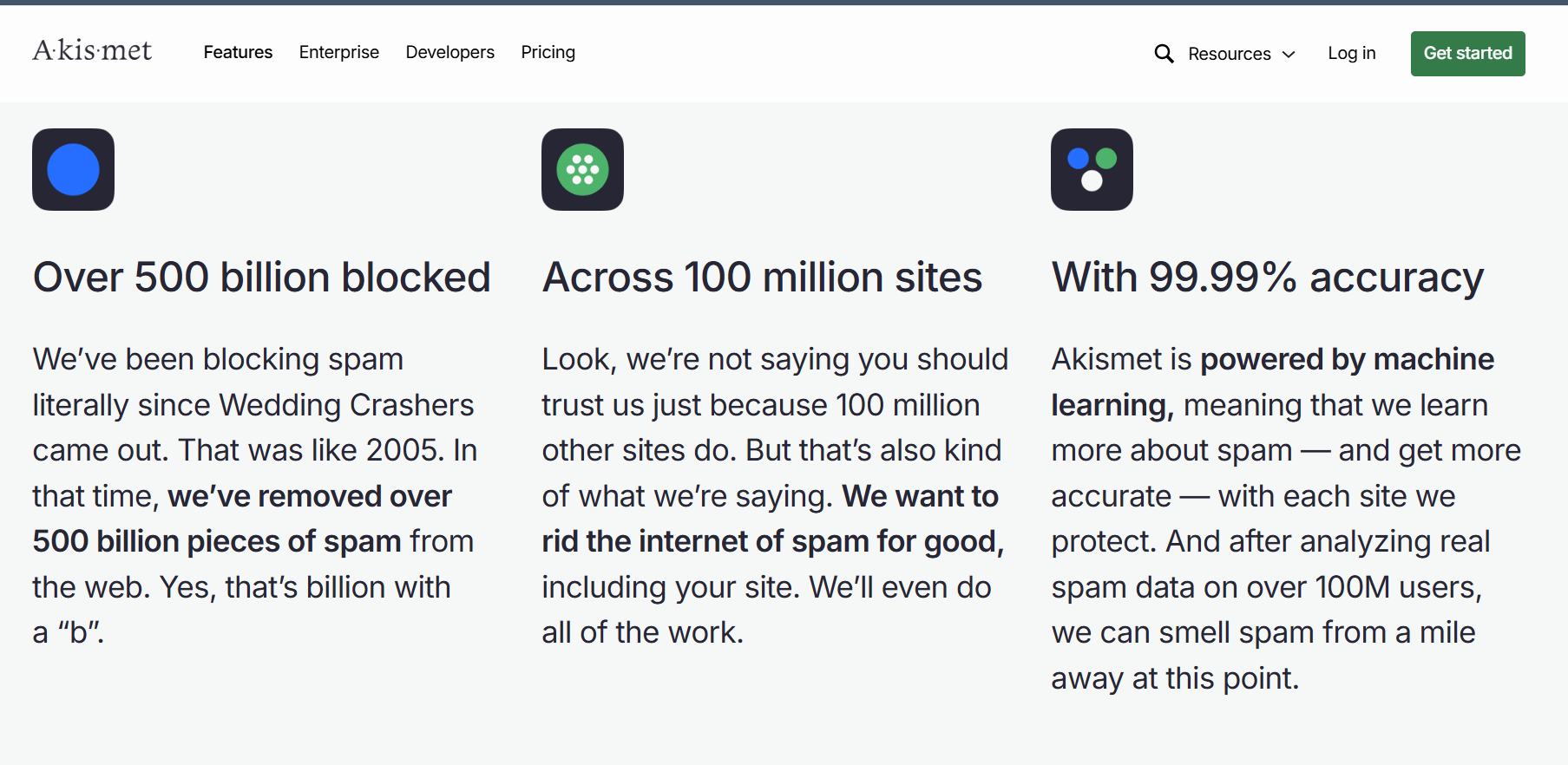The height and width of the screenshot is (765, 1568).
Task: Click the green dotted circle icon
Action: (x=582, y=170)
